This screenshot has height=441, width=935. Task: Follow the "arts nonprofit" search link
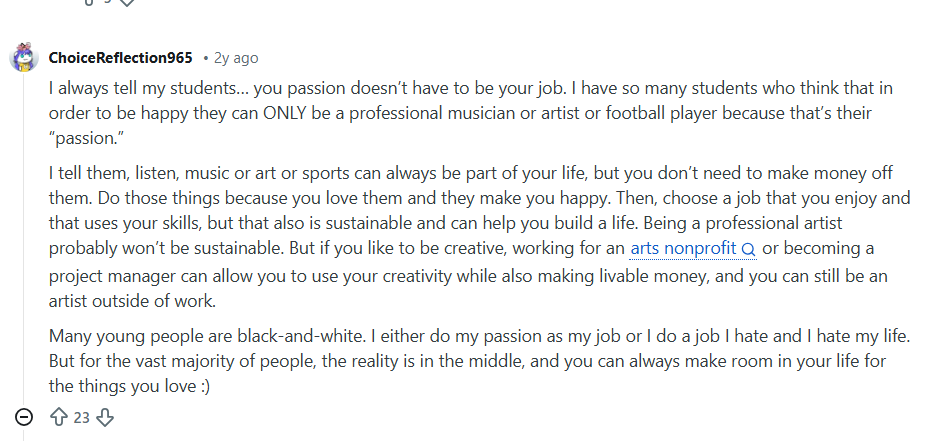[684, 248]
